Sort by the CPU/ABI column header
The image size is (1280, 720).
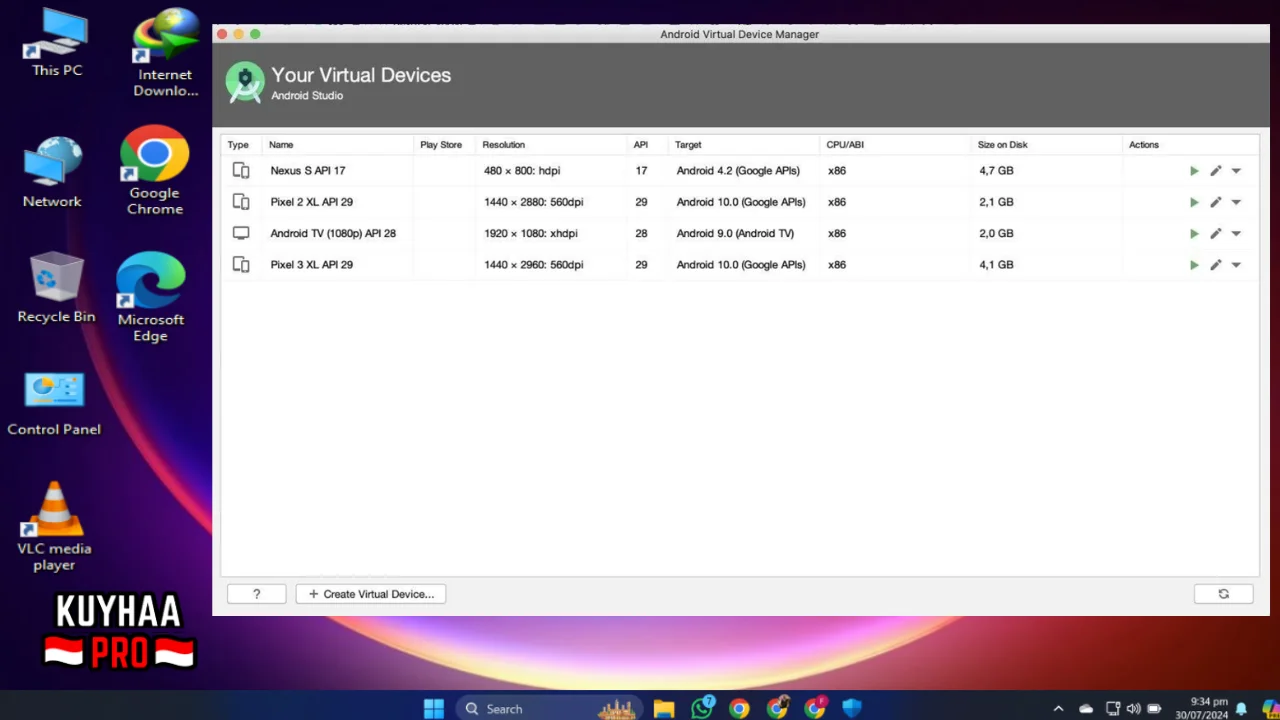895,145
